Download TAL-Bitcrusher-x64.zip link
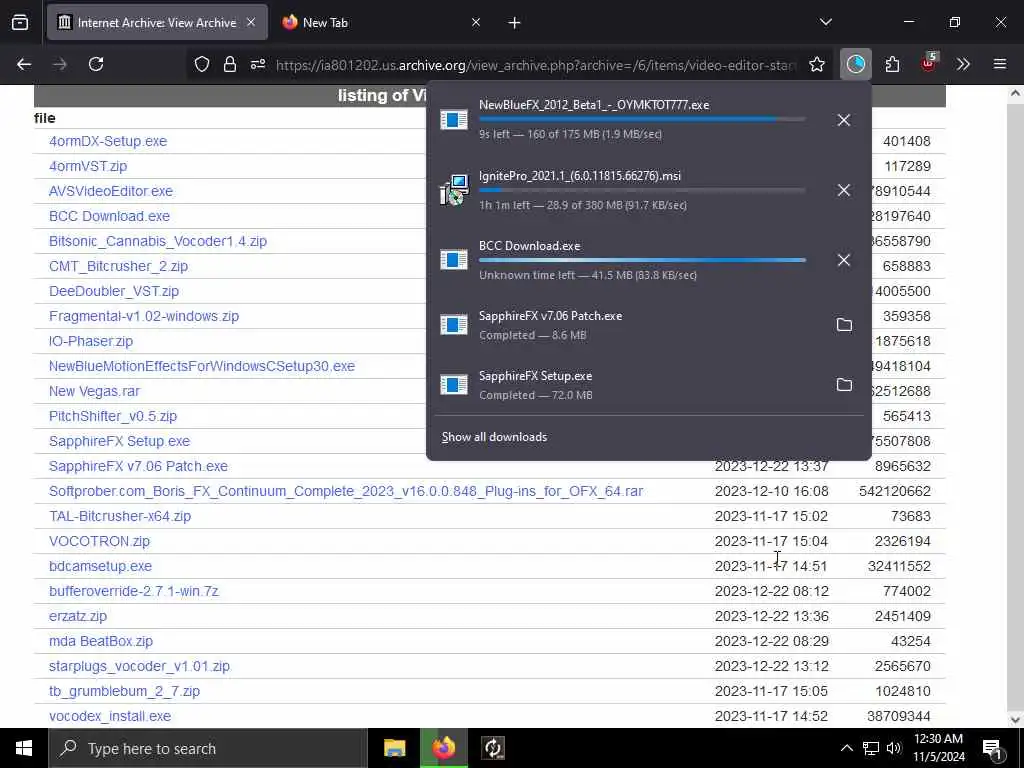 (120, 516)
